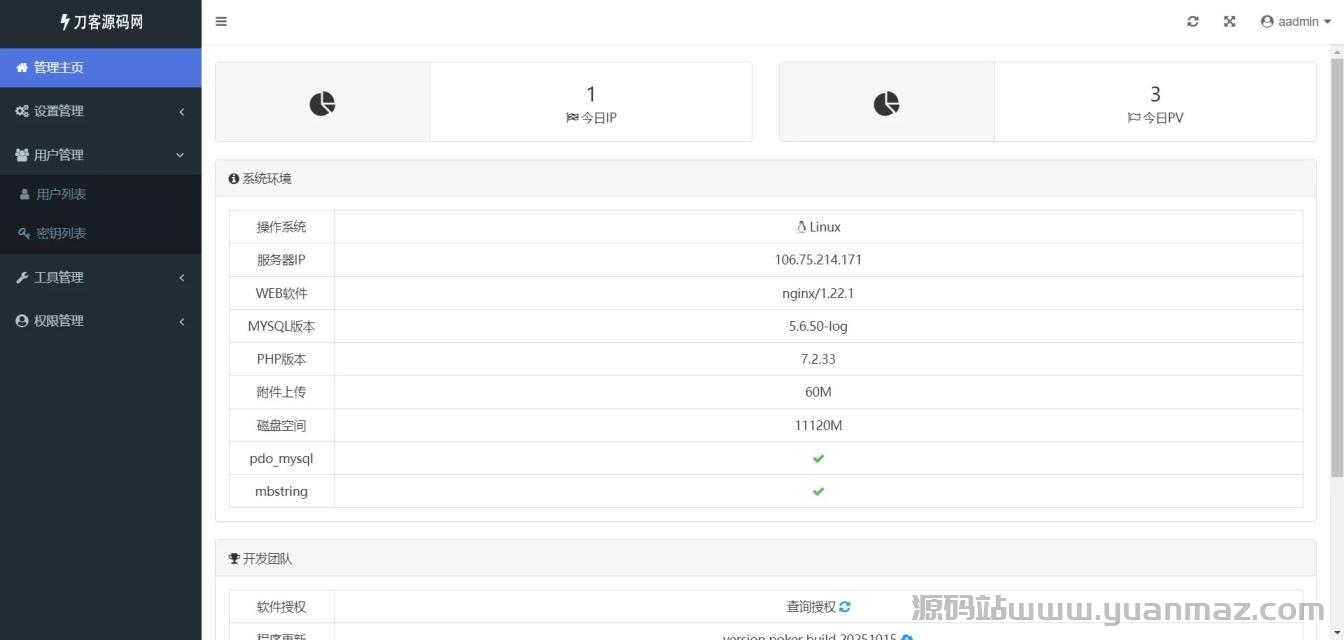Open the aadmin user dropdown
The image size is (1344, 640).
[x=1296, y=21]
